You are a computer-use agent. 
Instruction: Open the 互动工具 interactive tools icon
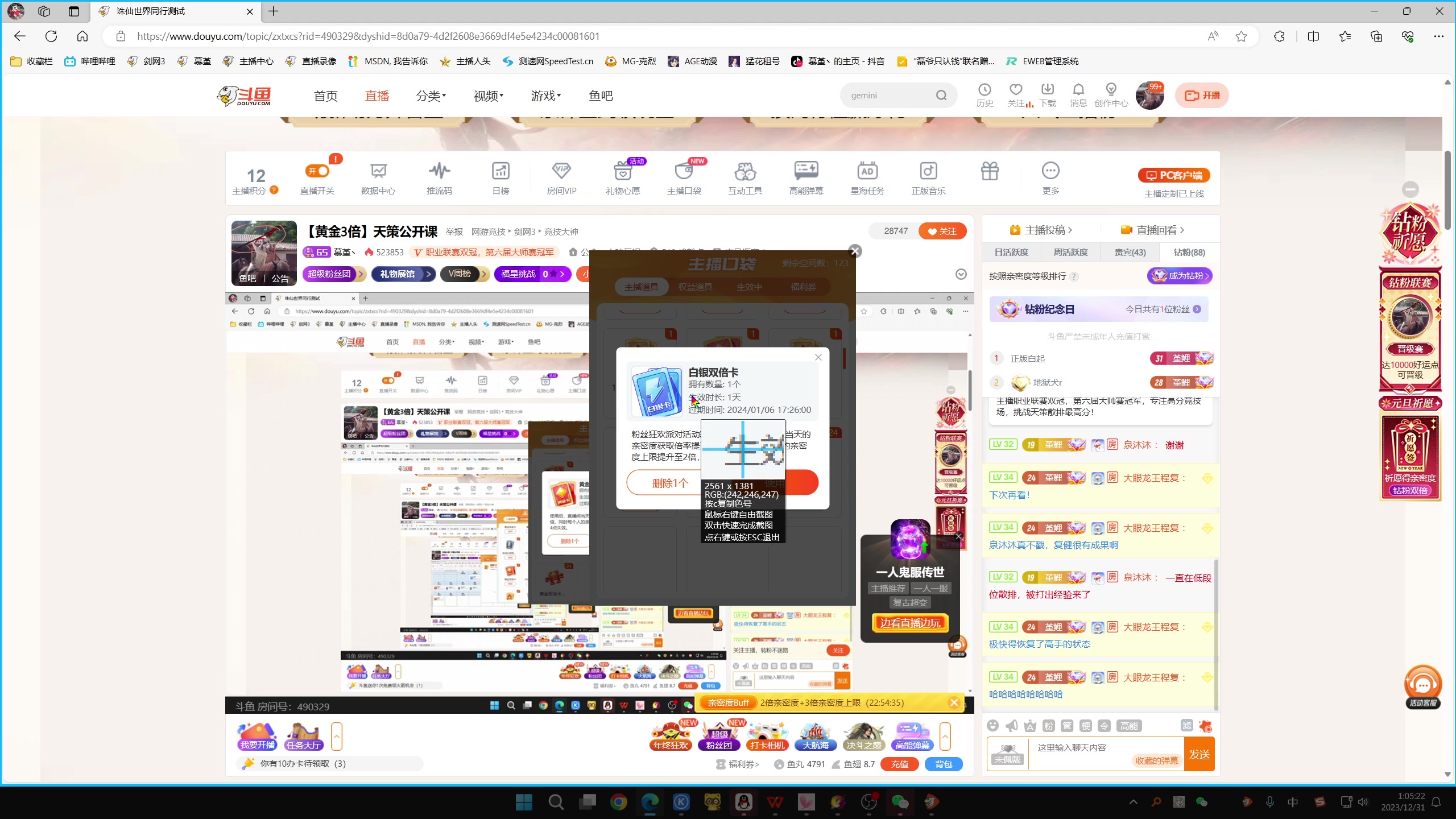coord(745,178)
